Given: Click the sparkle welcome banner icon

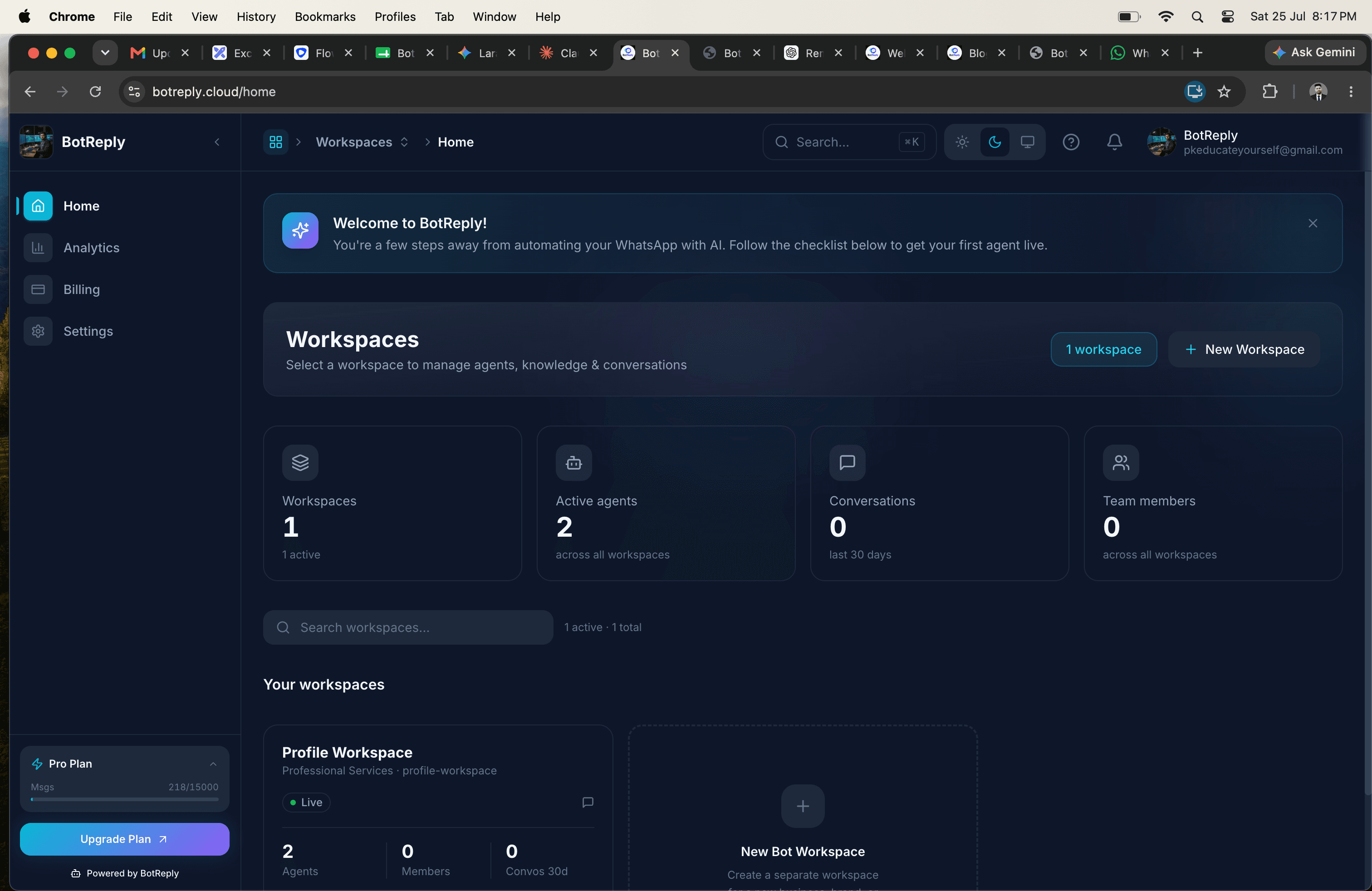Looking at the screenshot, I should click(x=300, y=230).
